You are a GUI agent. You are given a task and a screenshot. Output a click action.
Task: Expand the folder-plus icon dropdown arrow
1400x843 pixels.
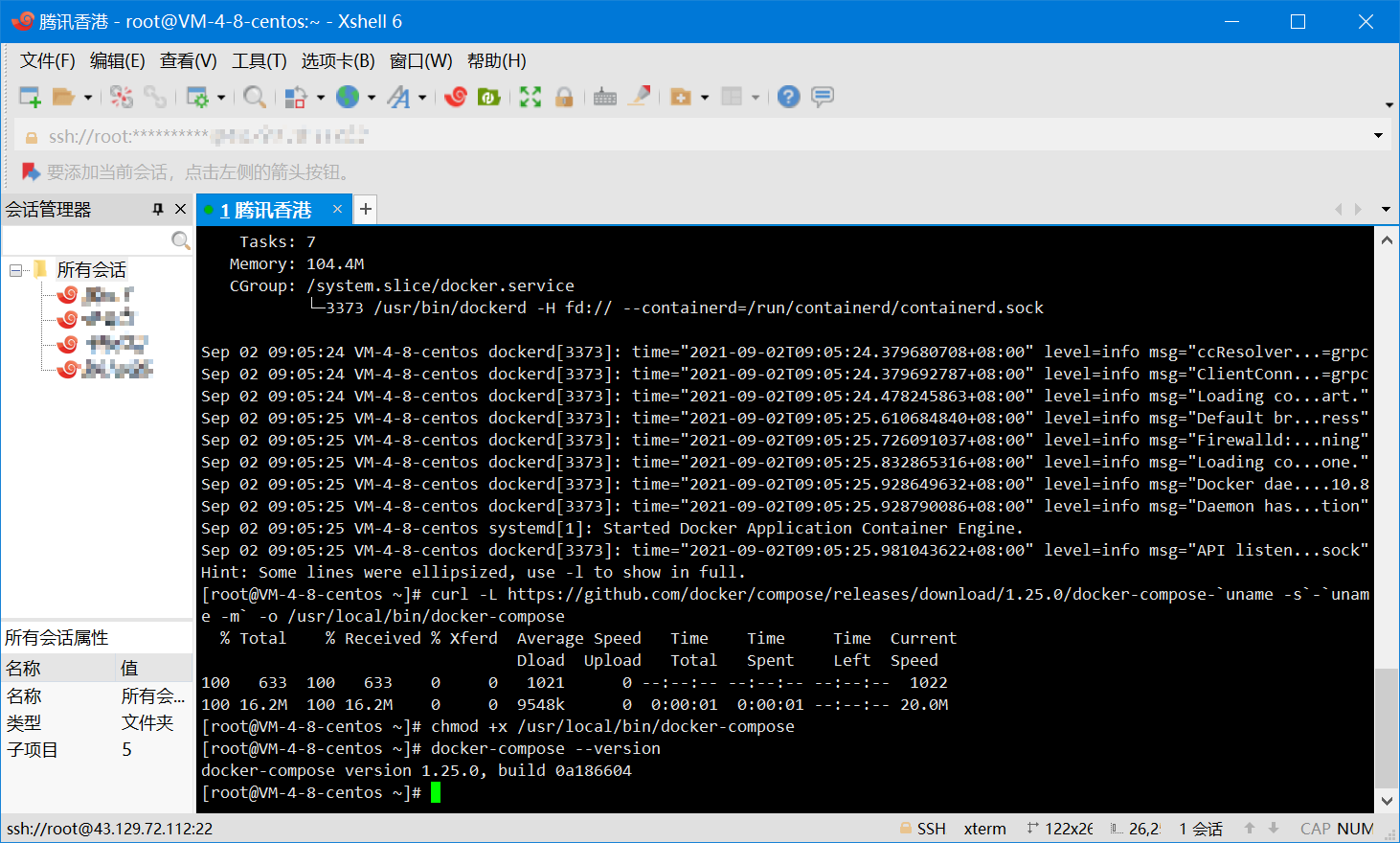705,97
